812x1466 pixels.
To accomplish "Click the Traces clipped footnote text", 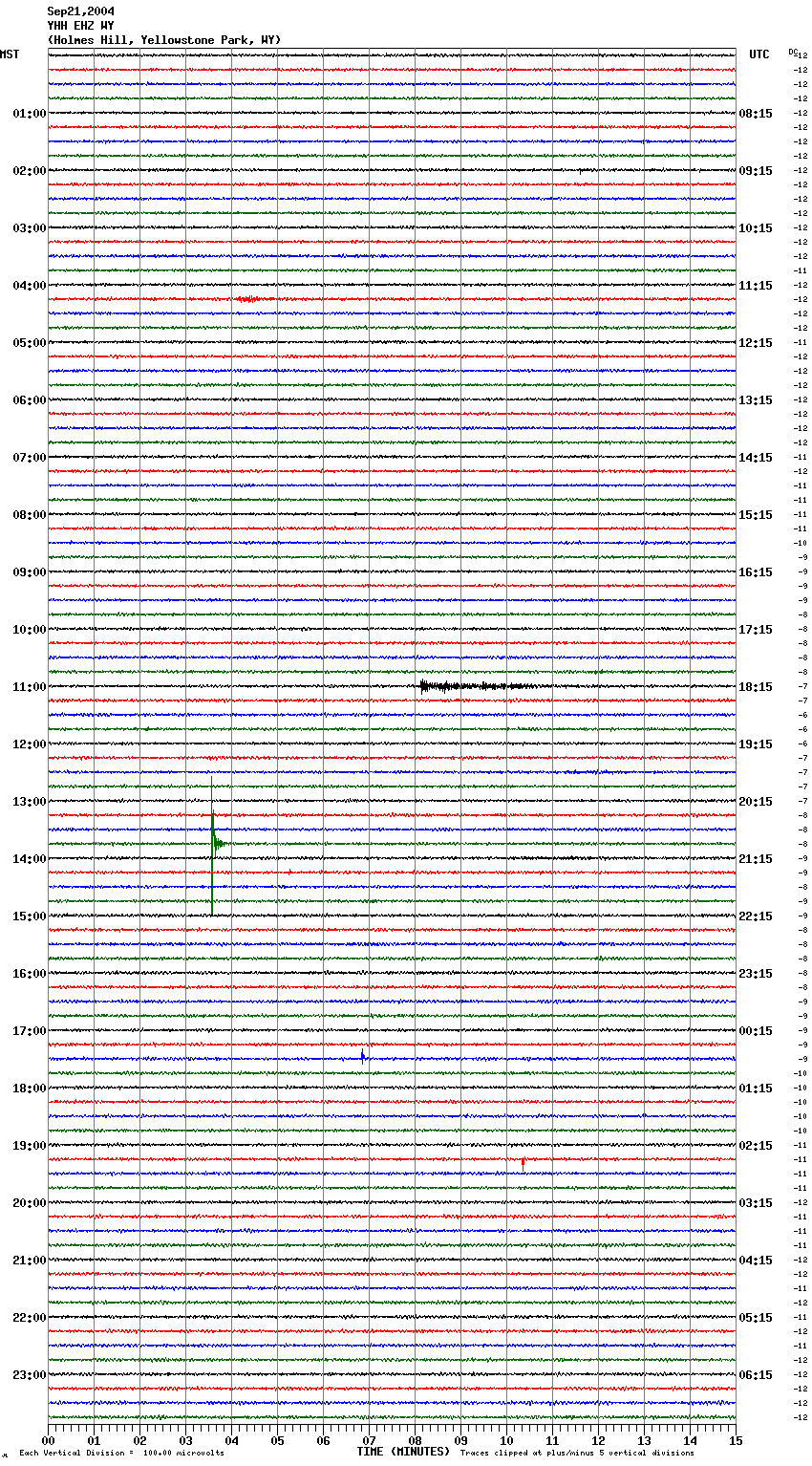I will [577, 1453].
